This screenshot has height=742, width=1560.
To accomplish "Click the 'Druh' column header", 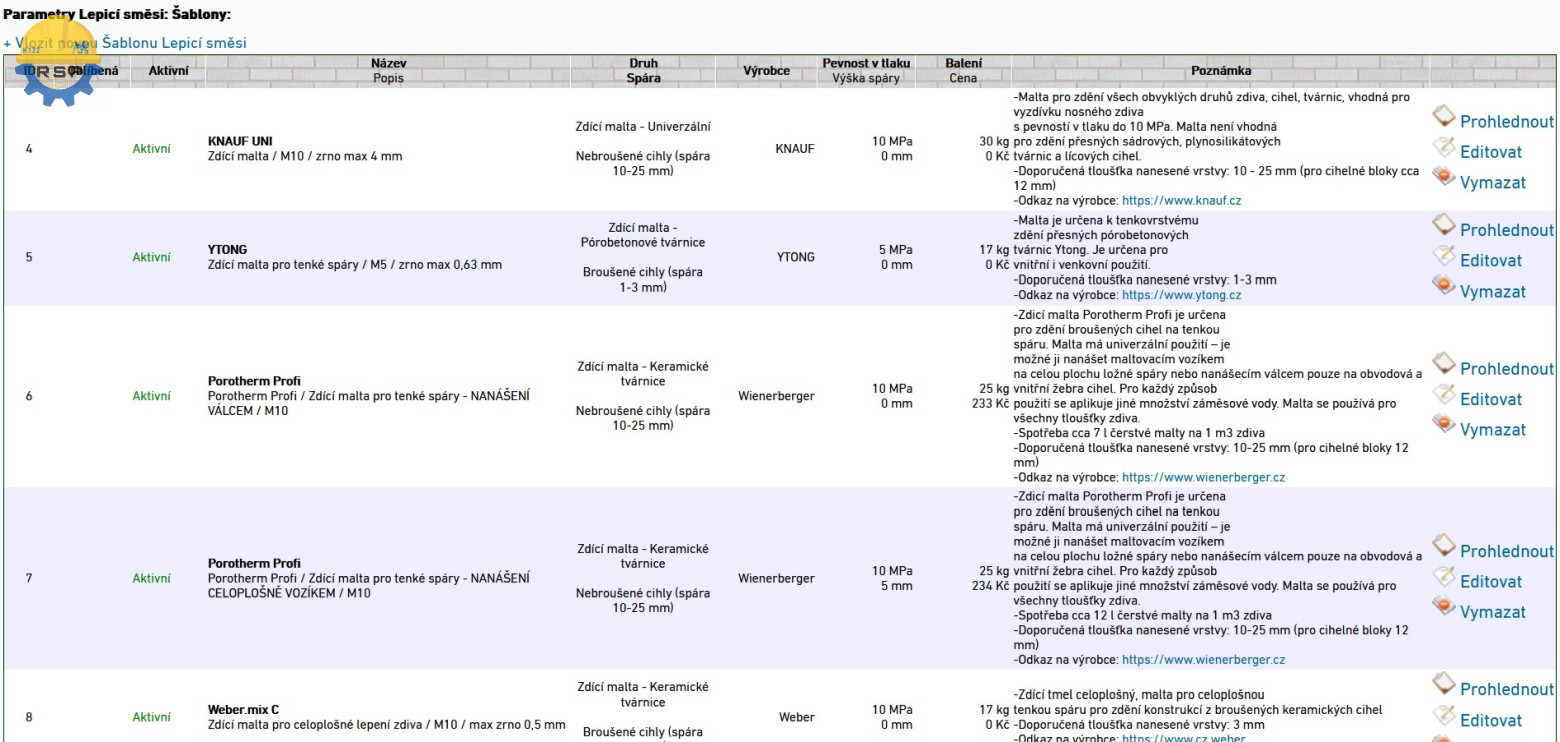I will click(x=644, y=63).
